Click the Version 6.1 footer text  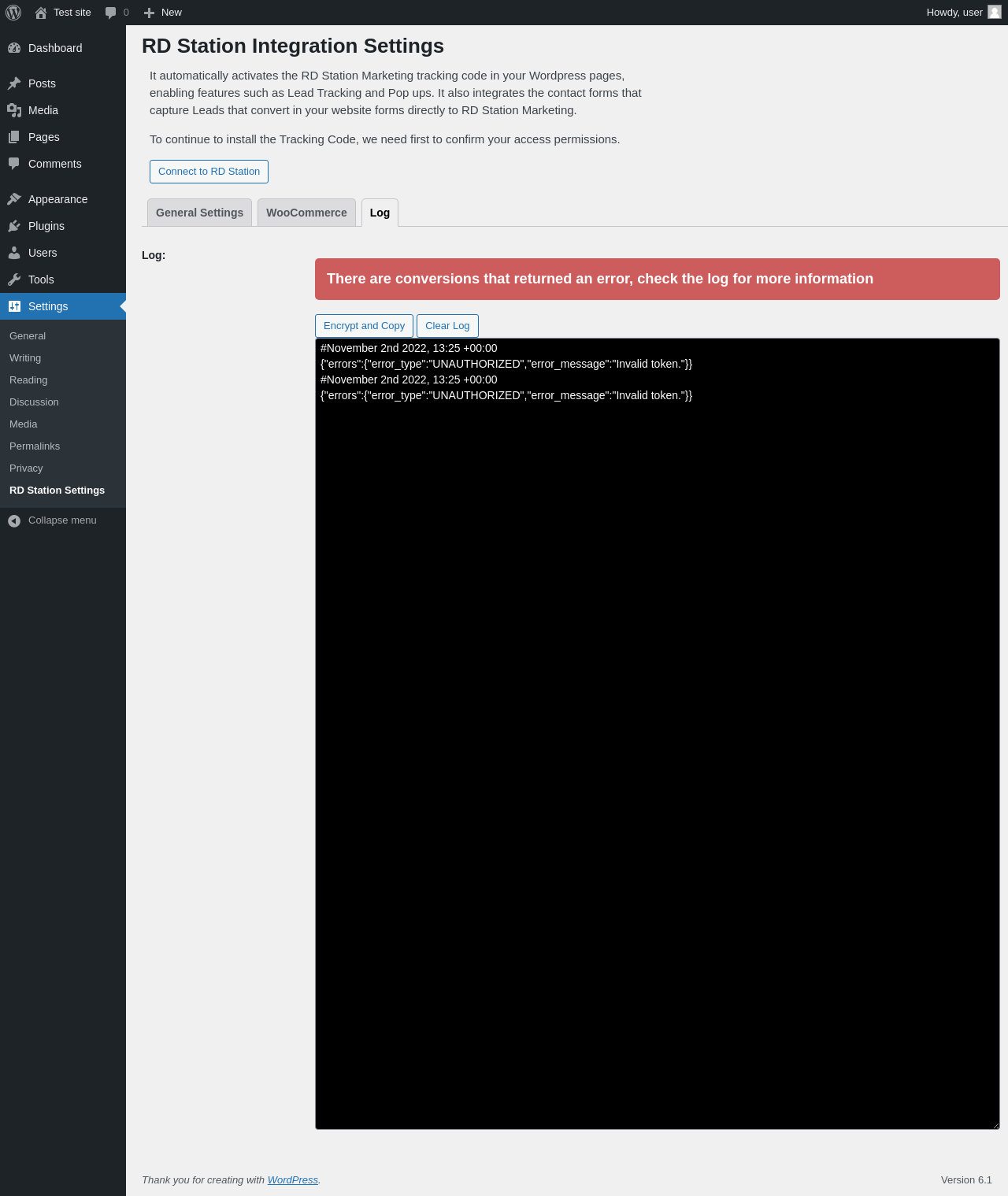[966, 1179]
